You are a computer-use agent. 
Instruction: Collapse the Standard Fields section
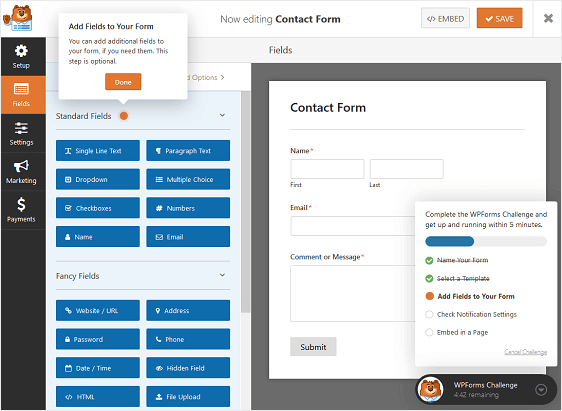click(222, 115)
